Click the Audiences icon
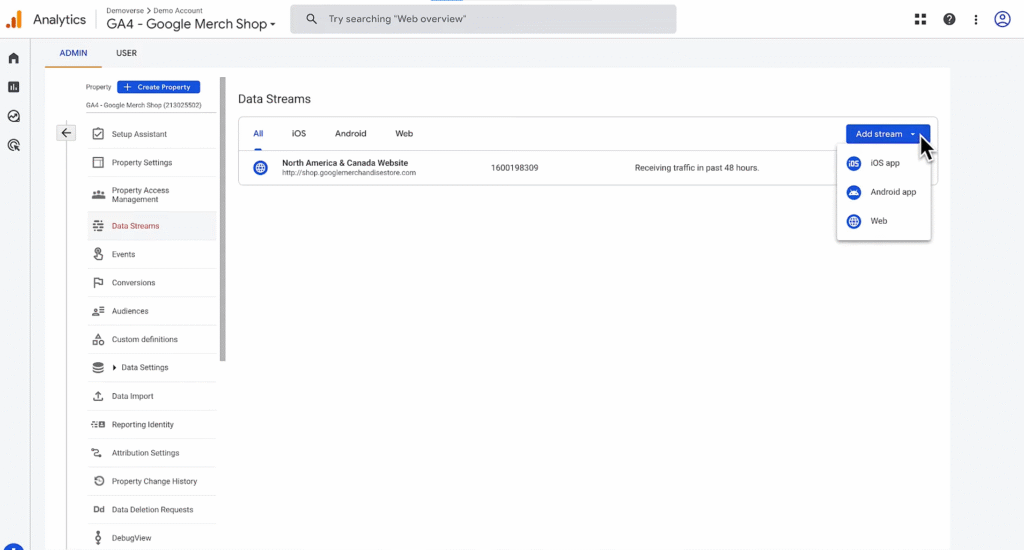The width and height of the screenshot is (1024, 550). coord(98,311)
